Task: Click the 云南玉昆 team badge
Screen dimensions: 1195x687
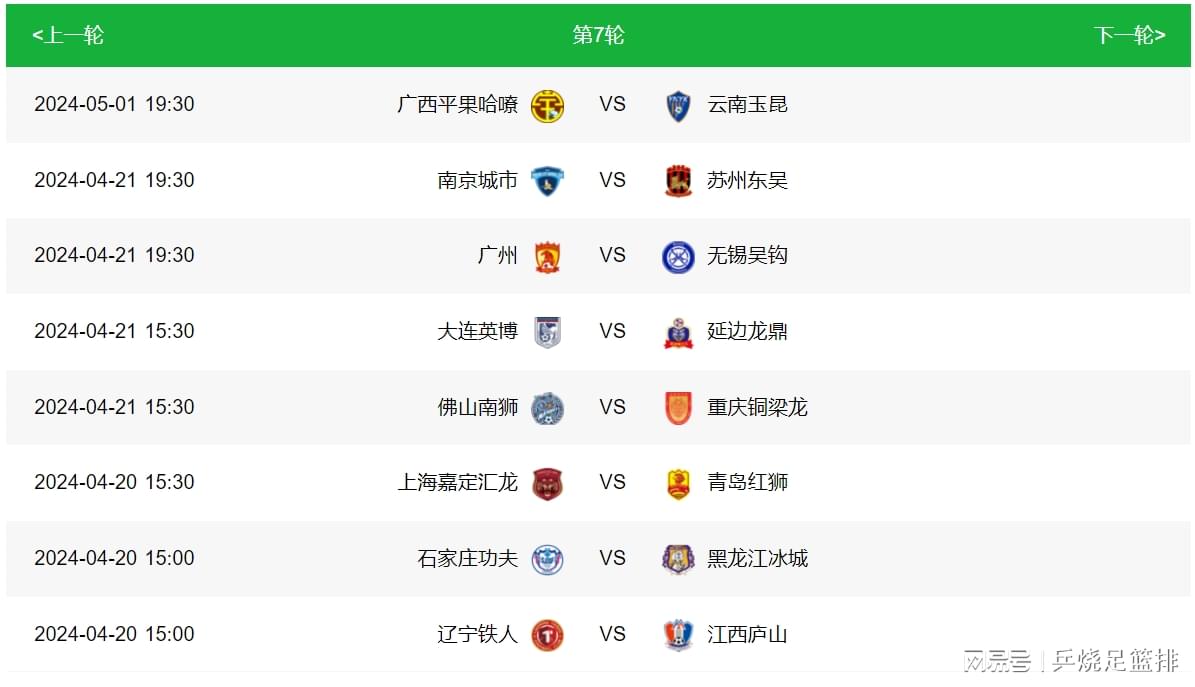Action: click(678, 105)
